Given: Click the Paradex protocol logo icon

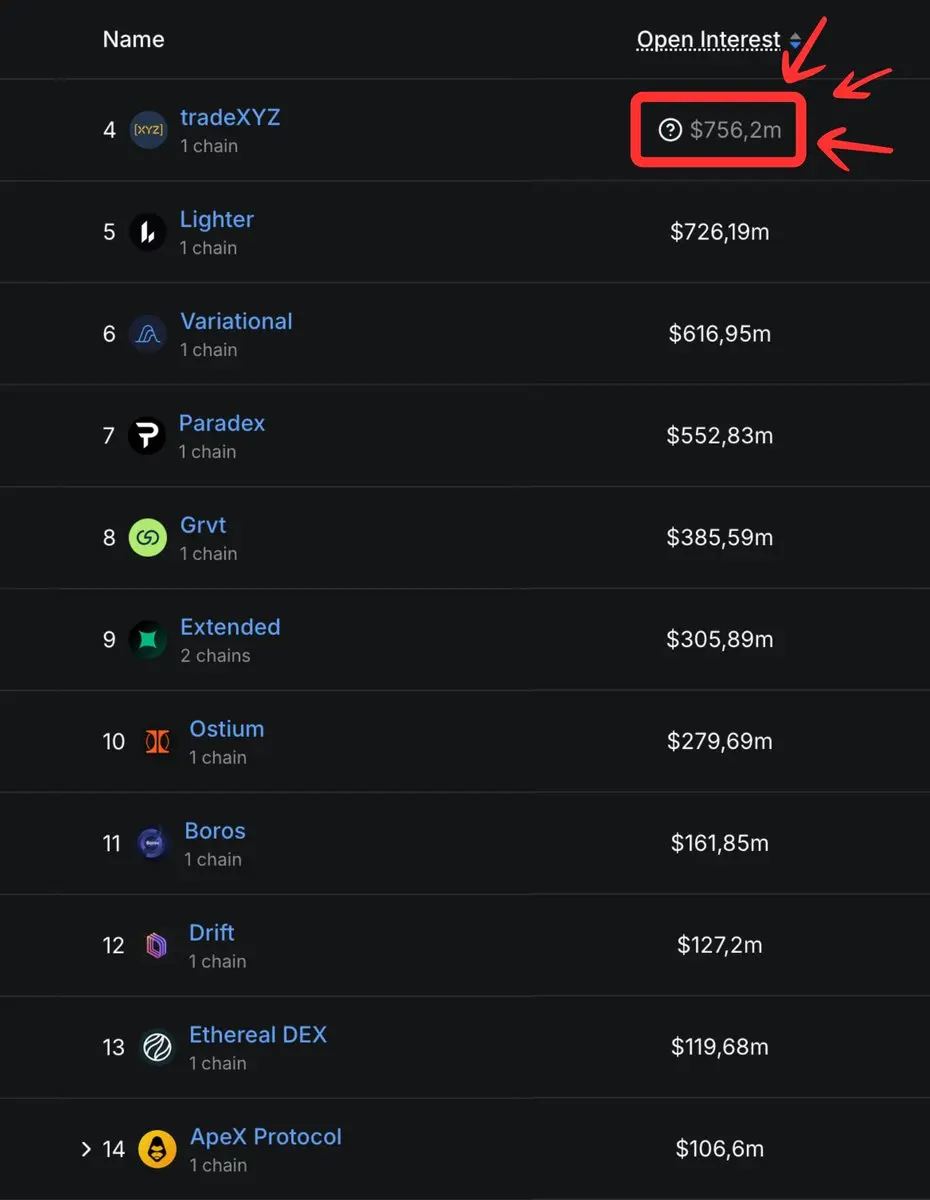Looking at the screenshot, I should coord(147,436).
